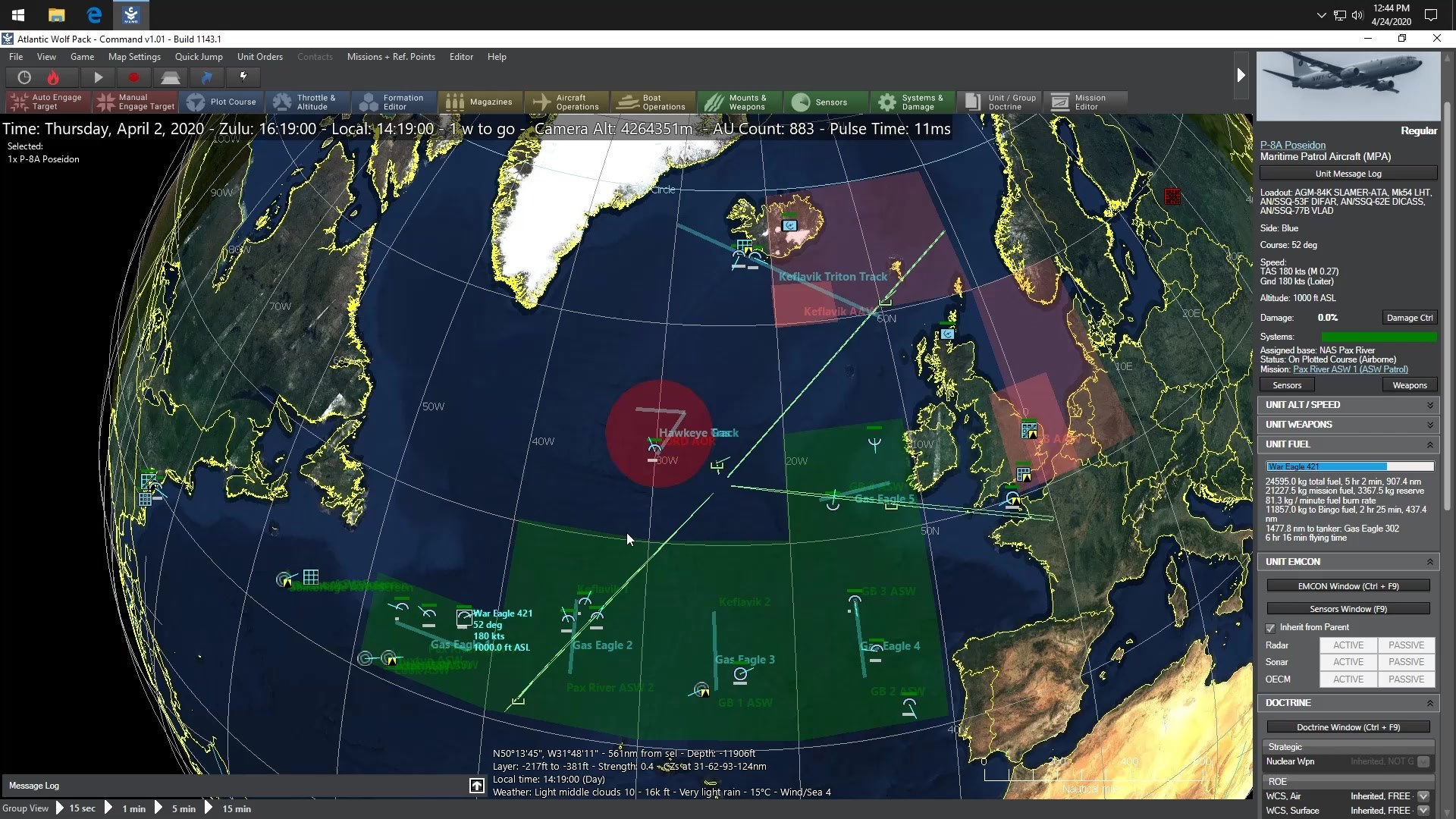Select the Plot Course tool
The height and width of the screenshot is (819, 1456).
[x=222, y=102]
